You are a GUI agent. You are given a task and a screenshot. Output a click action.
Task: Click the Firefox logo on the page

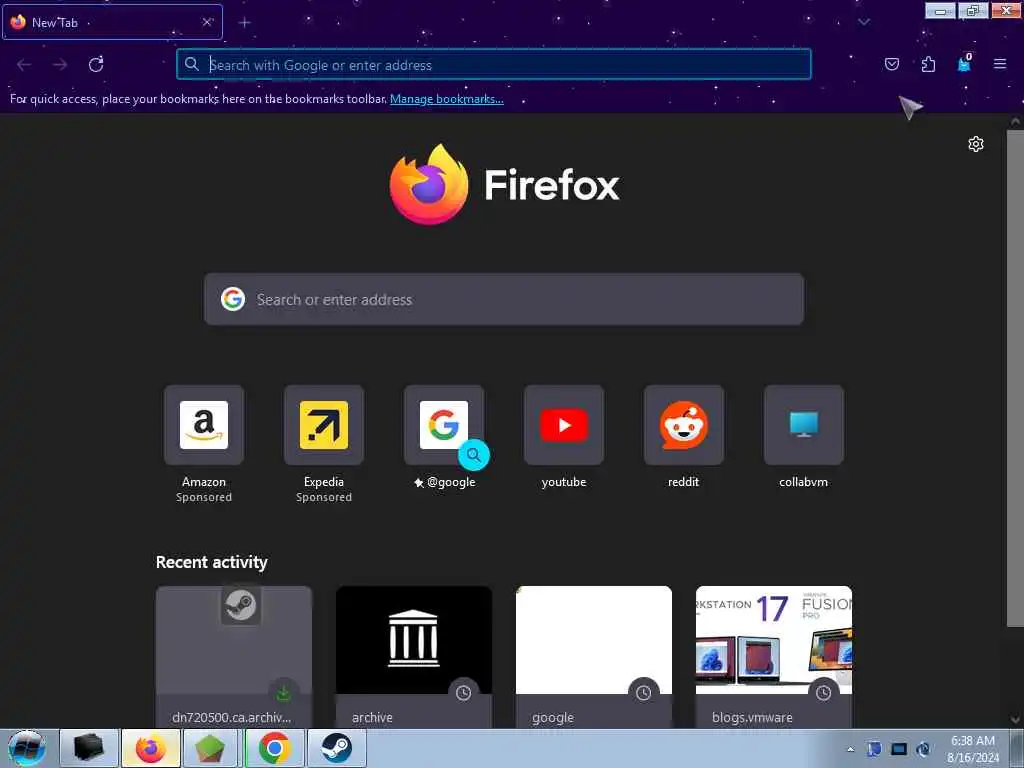(x=504, y=185)
